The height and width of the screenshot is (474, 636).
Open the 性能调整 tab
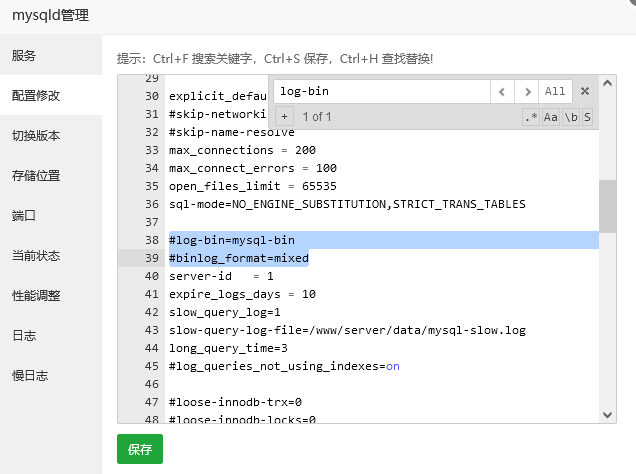click(x=51, y=296)
